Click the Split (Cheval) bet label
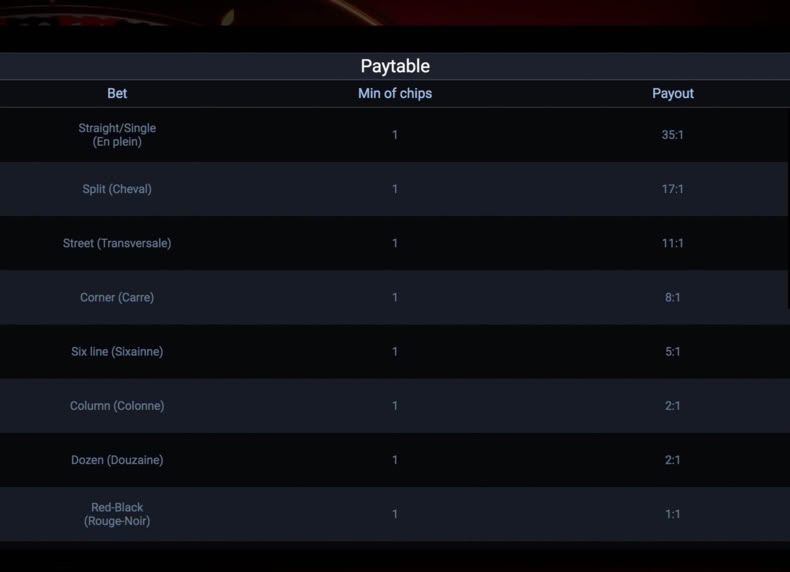790x572 pixels. tap(117, 189)
